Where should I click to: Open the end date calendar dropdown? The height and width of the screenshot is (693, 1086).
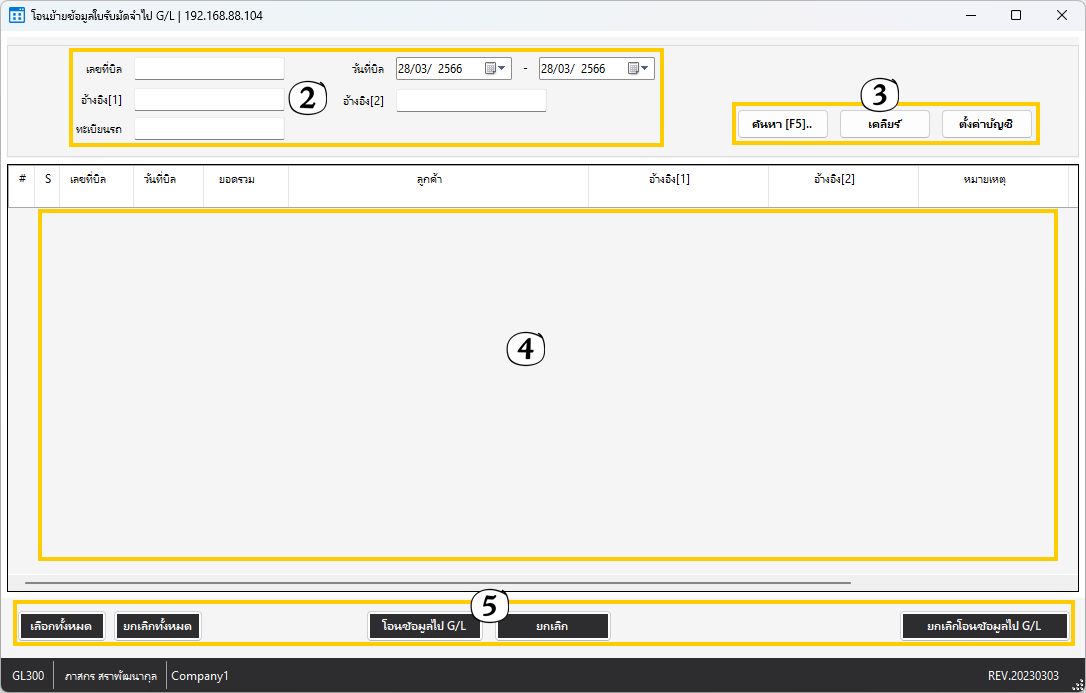639,69
